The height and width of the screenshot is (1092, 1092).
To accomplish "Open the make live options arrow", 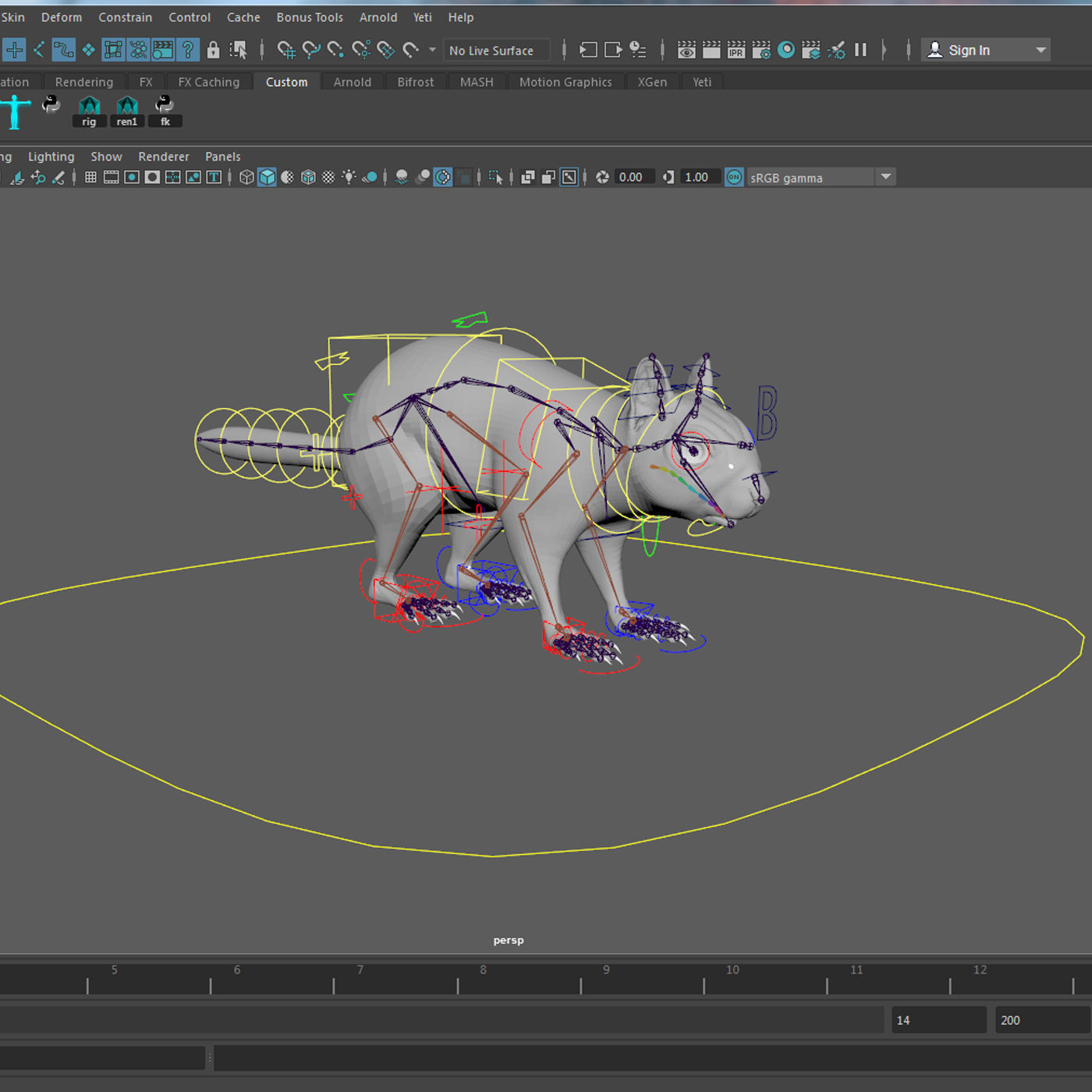I will pyautogui.click(x=433, y=50).
